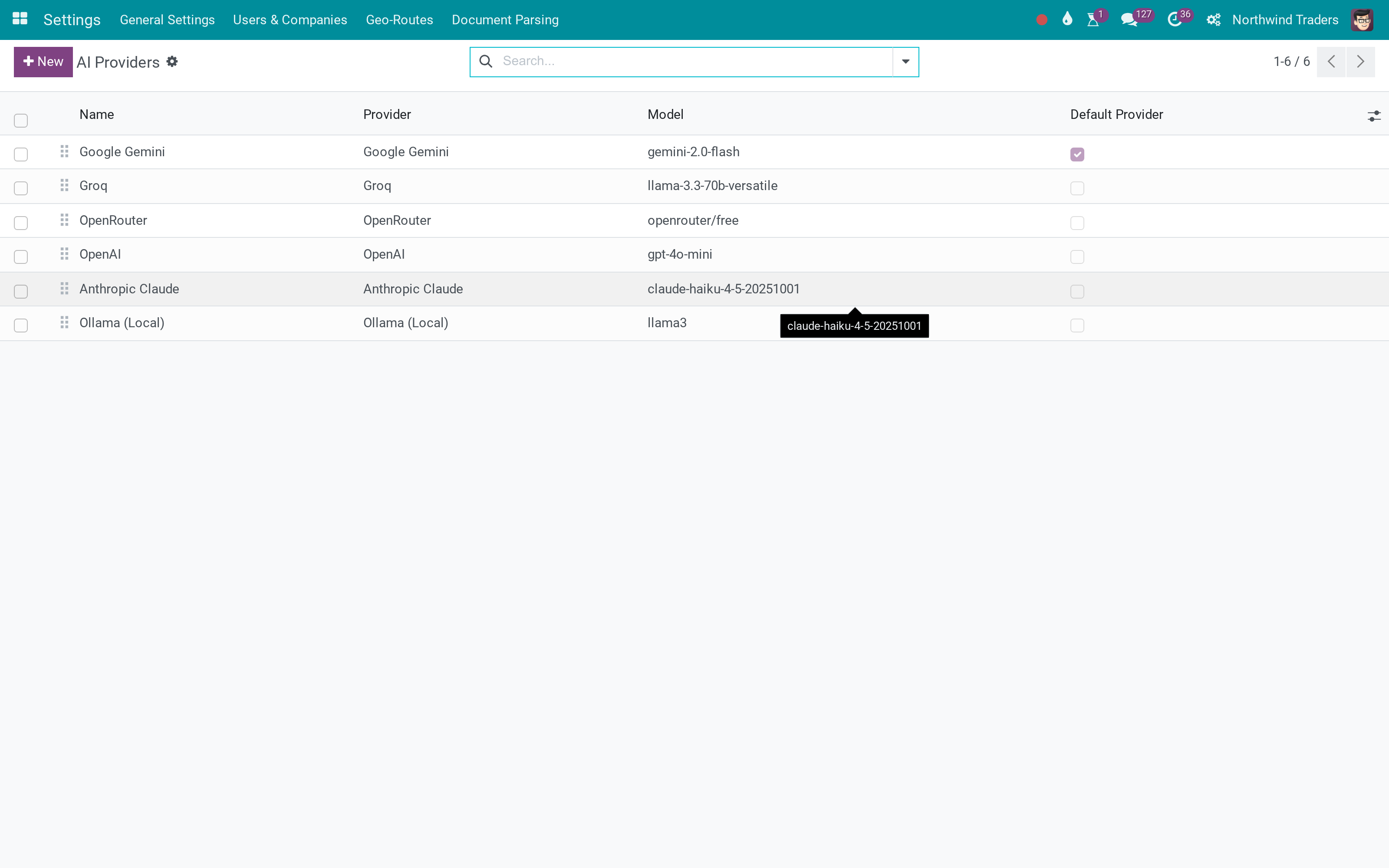Toggle the select-all rows checkbox
The image size is (1389, 868).
coord(21,121)
